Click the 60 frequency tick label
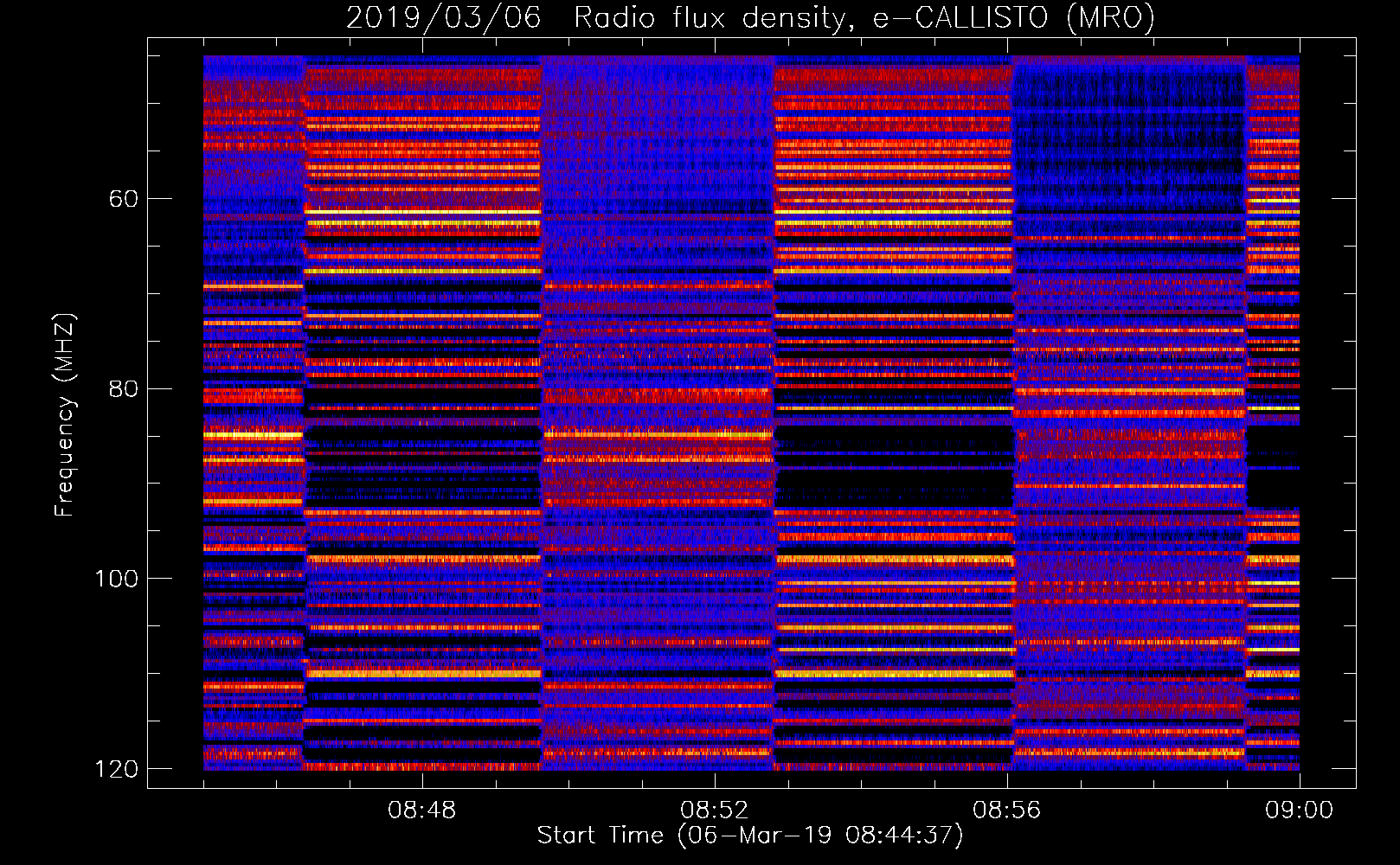Image resolution: width=1400 pixels, height=865 pixels. click(x=124, y=199)
